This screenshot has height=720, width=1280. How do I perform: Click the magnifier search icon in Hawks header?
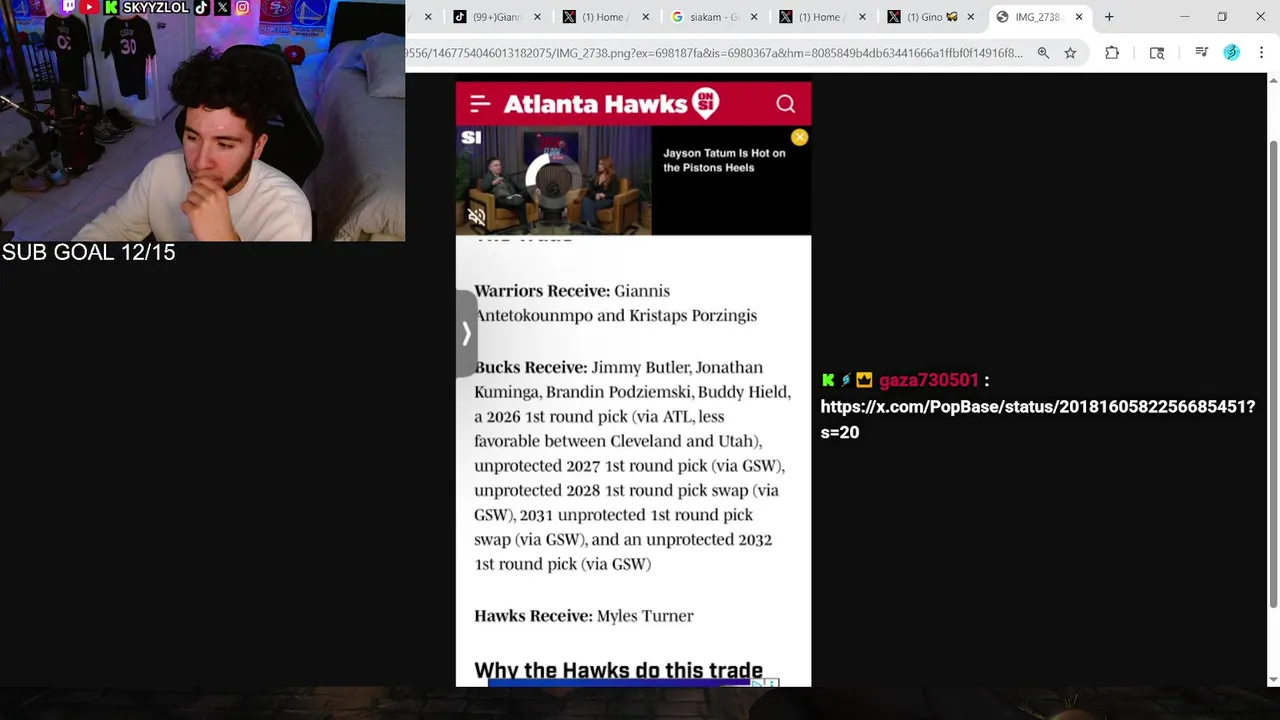[x=785, y=104]
